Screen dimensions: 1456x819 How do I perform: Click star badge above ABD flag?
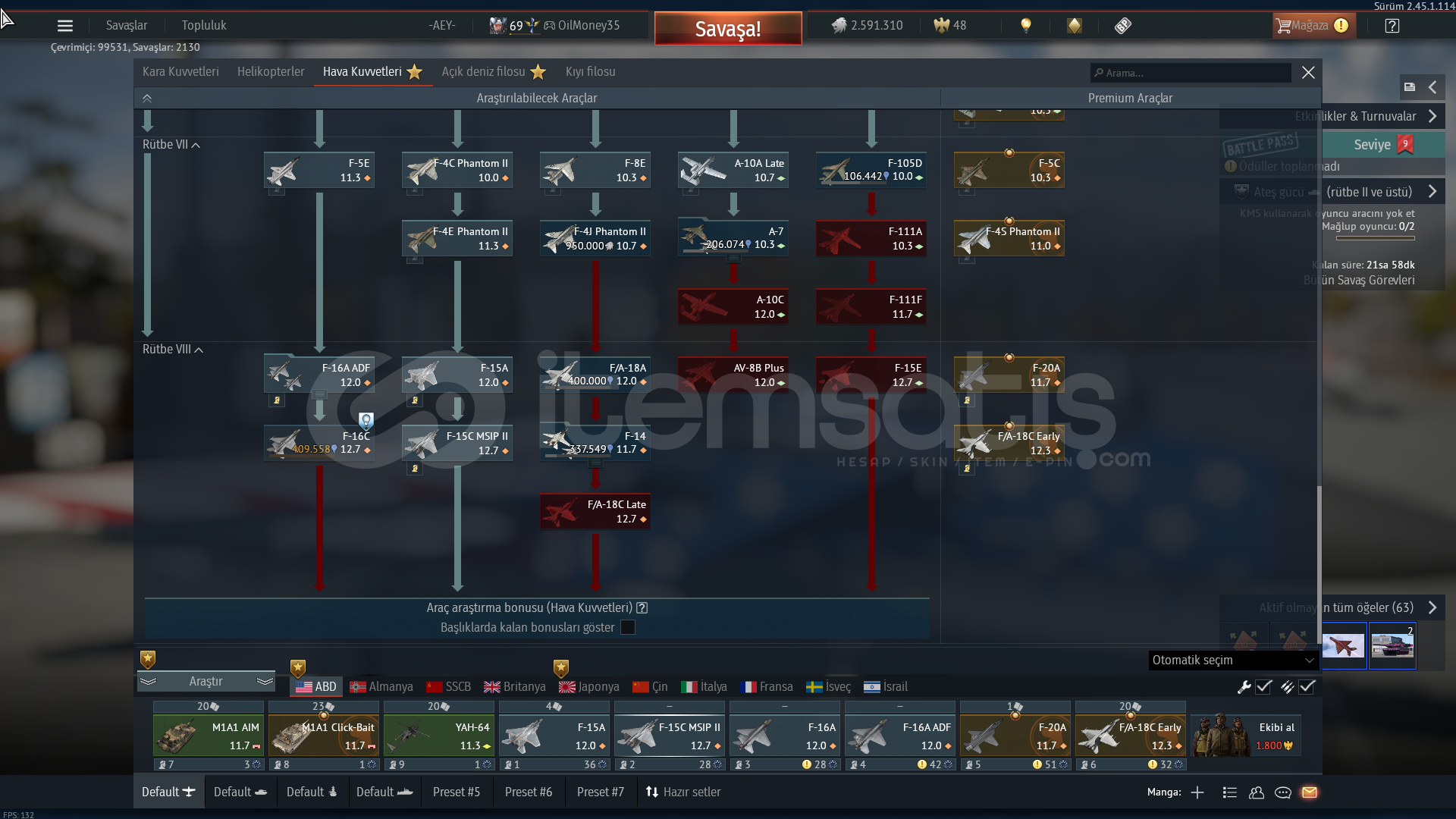pyautogui.click(x=298, y=668)
